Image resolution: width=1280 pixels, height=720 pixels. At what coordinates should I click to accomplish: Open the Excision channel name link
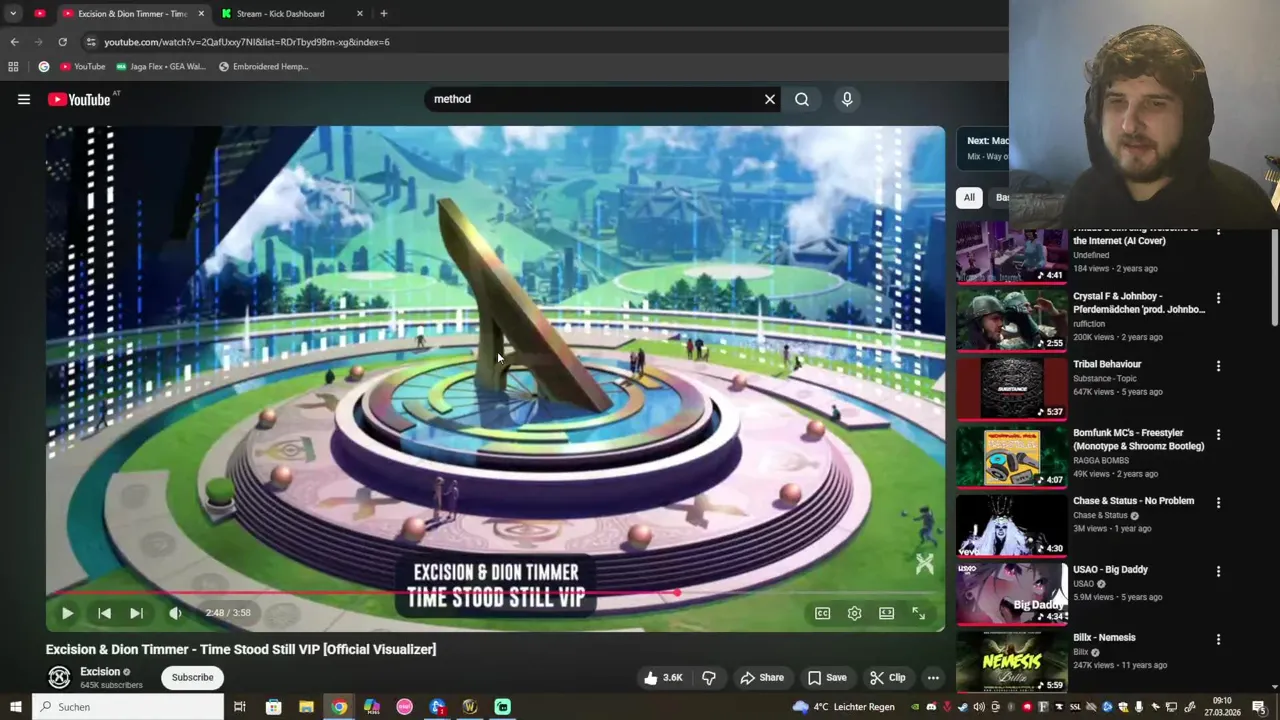pyautogui.click(x=100, y=671)
